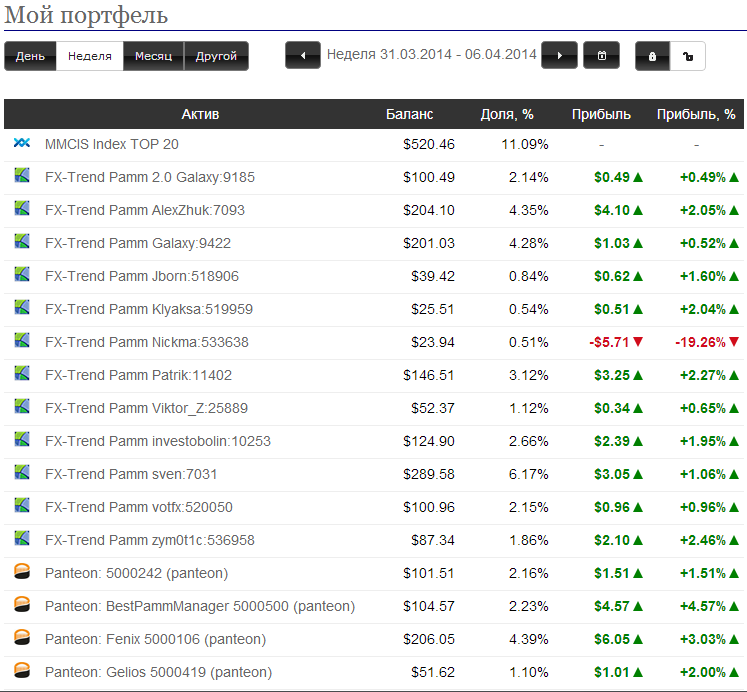The image size is (747, 692).
Task: Sort by Прибыль column header
Action: coord(601,114)
